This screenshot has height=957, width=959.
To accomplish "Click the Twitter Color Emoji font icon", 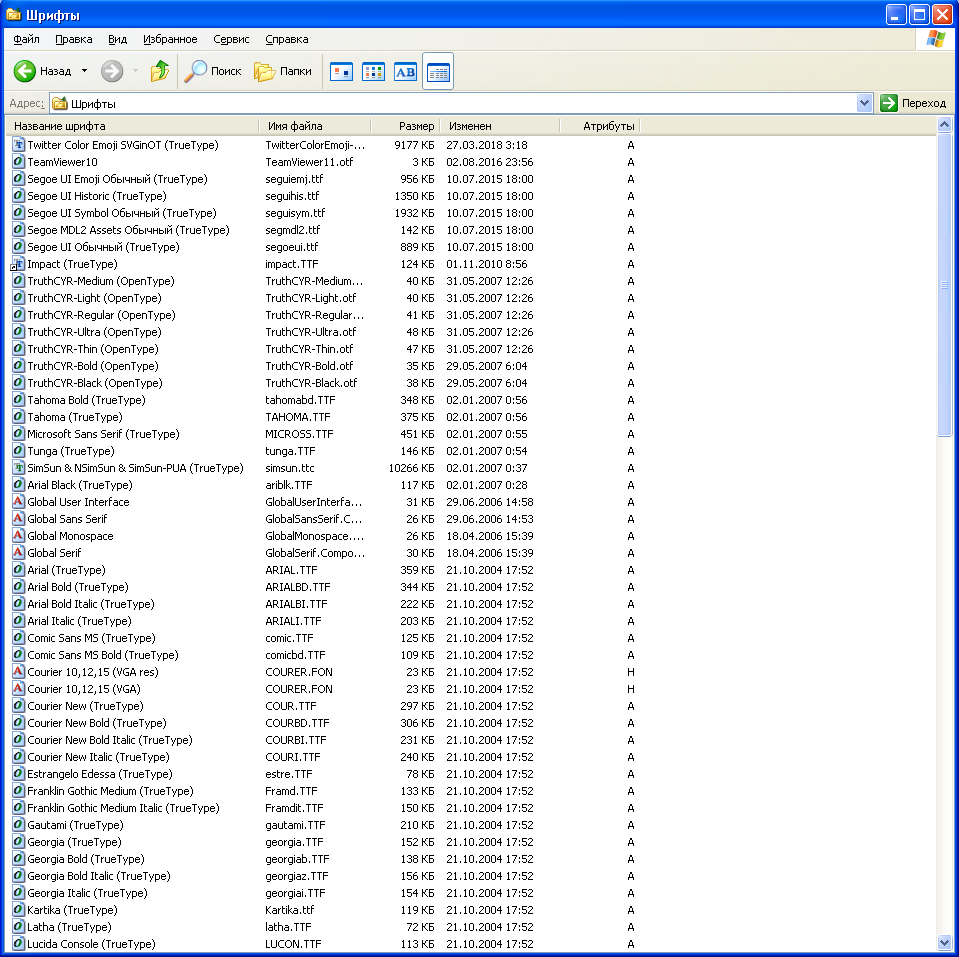I will click(18, 145).
